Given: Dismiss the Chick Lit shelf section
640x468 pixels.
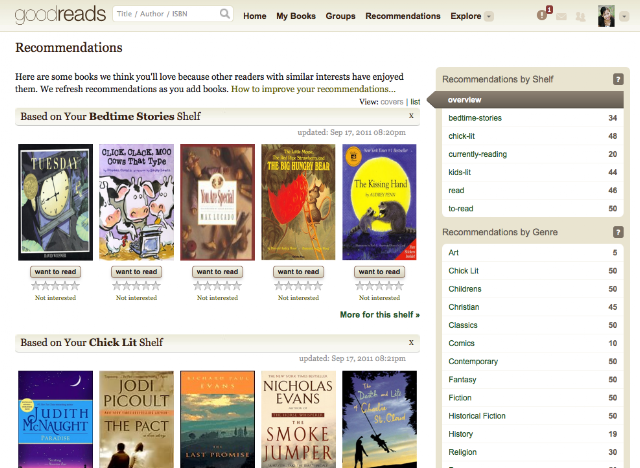Looking at the screenshot, I should [411, 342].
